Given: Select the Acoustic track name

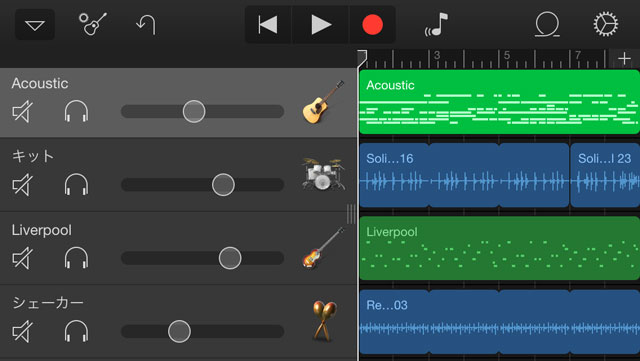Looking at the screenshot, I should [x=40, y=83].
